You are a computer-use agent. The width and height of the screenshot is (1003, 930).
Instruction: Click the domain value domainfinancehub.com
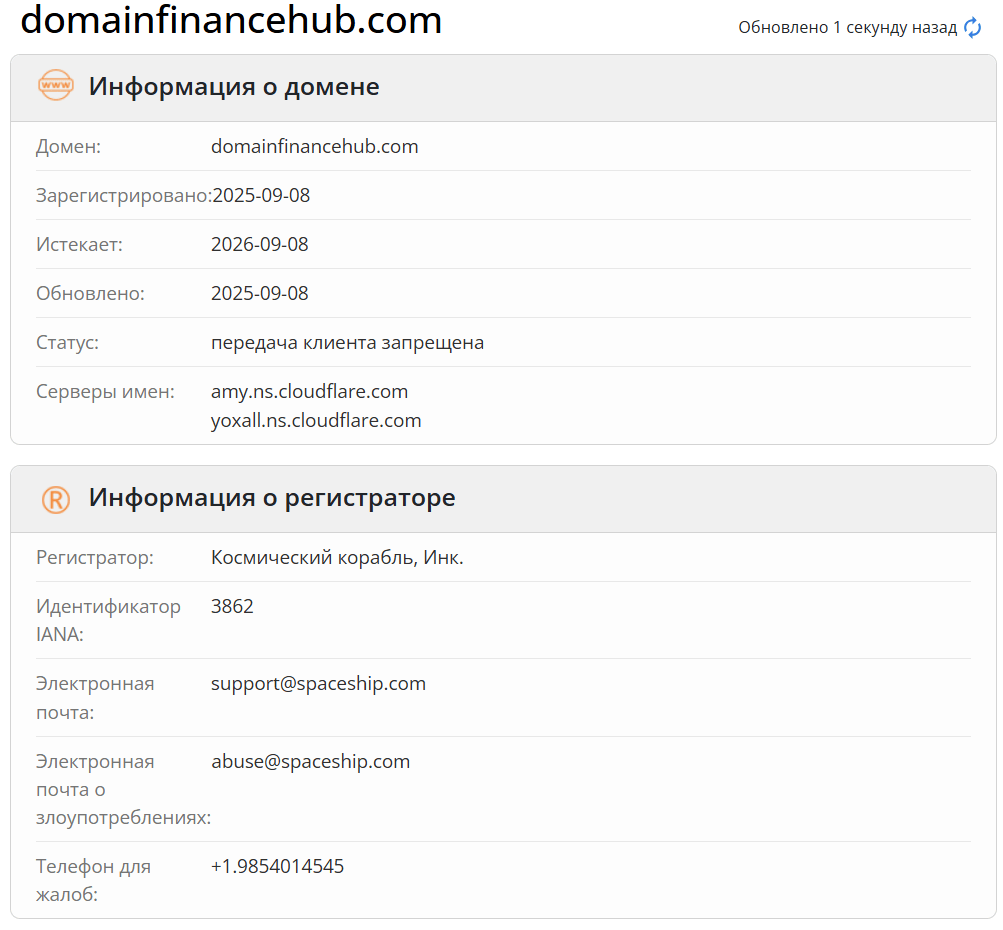point(314,147)
